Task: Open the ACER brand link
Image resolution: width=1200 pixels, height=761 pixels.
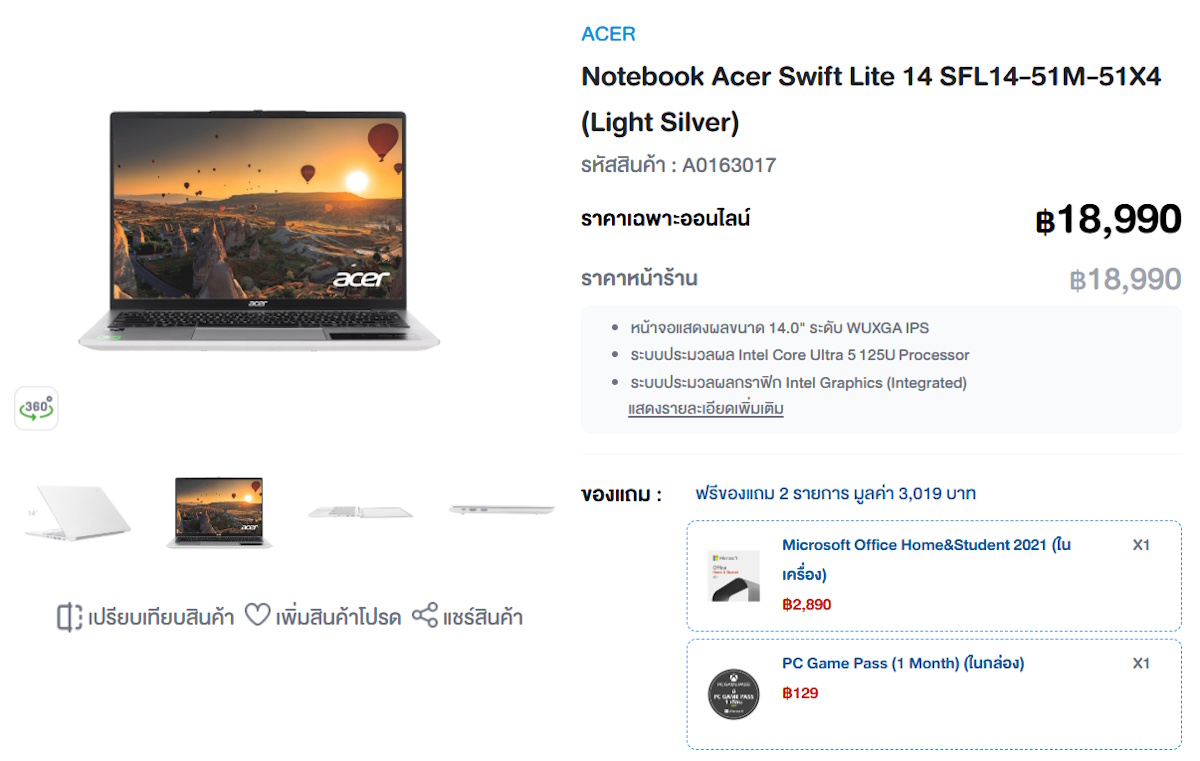Action: click(x=608, y=34)
